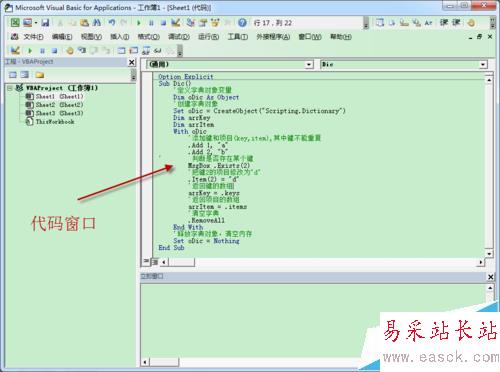Reset the project with standard toolbar stop
The image size is (500, 372).
tap(163, 23)
